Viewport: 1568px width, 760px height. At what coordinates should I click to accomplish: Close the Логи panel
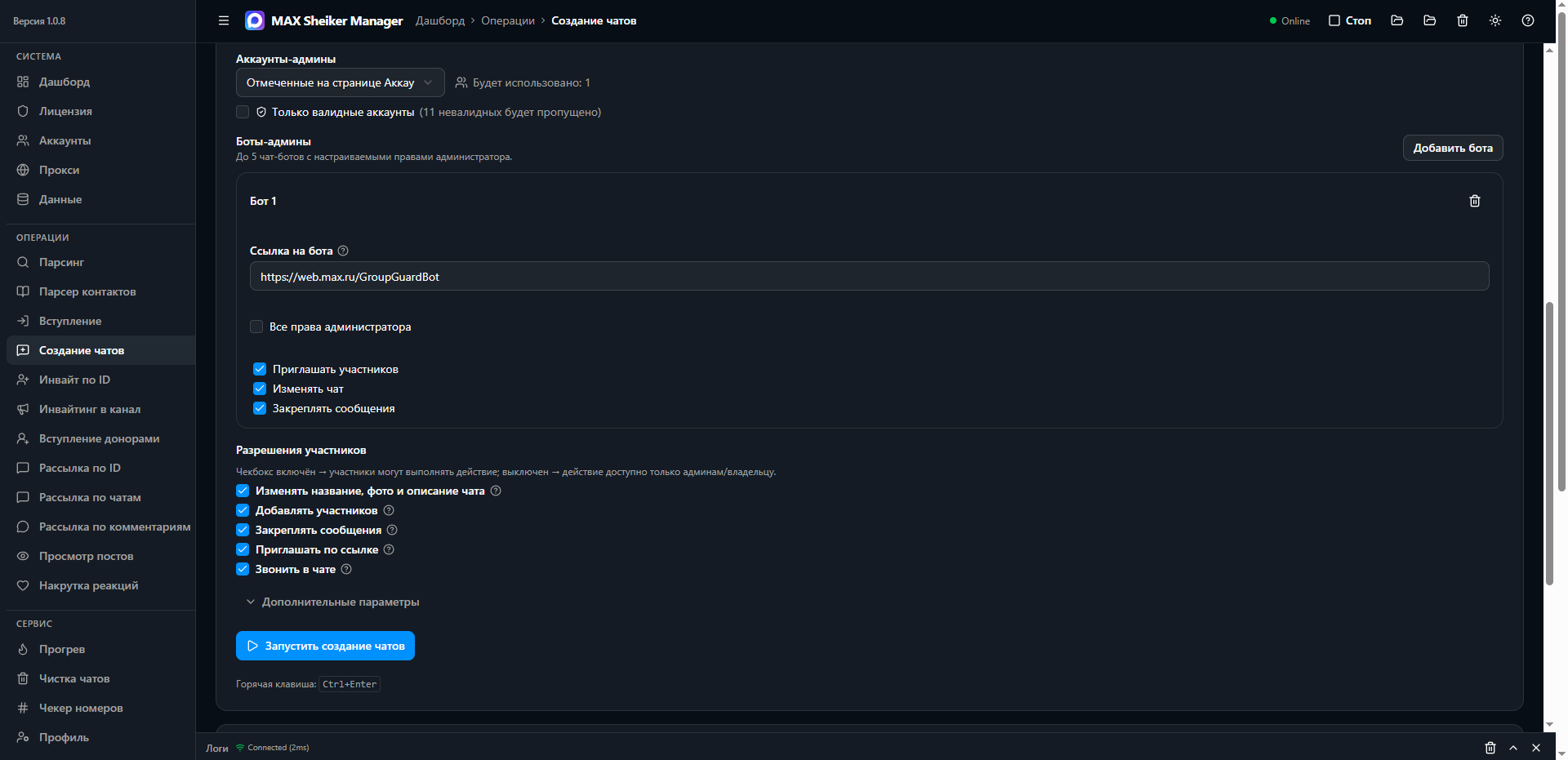[1536, 748]
